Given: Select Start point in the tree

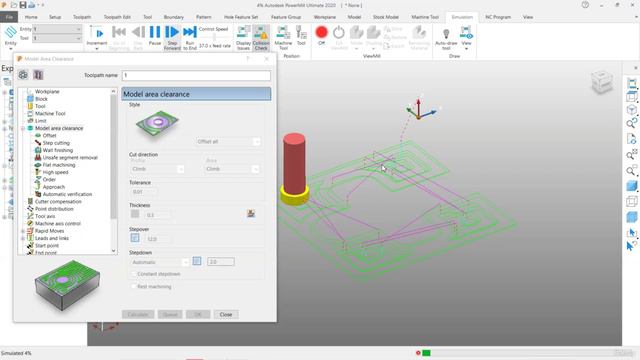Looking at the screenshot, I should coord(47,246).
